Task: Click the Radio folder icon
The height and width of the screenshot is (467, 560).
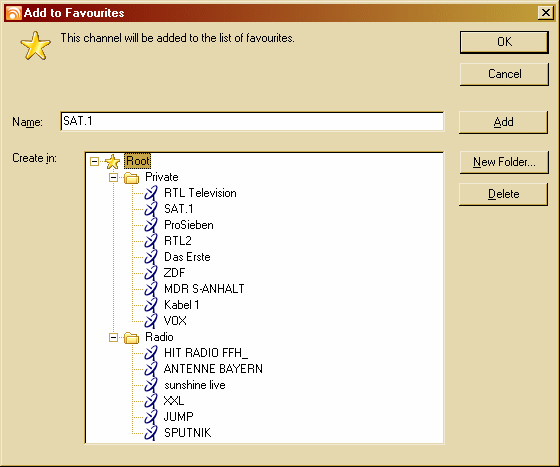Action: coord(131,337)
